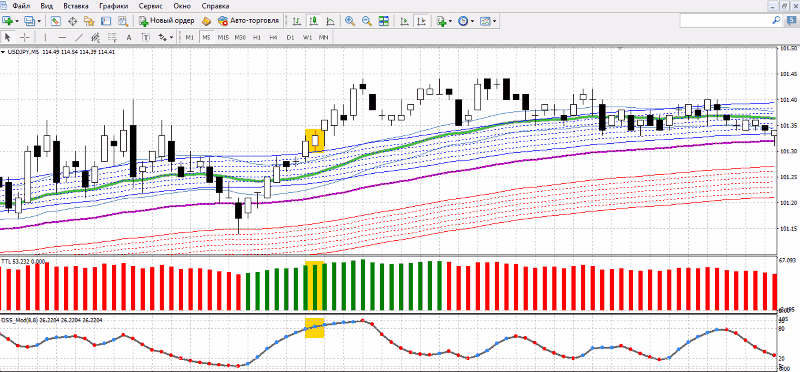The image size is (800, 372).
Task: Select the arrows drawing tool
Action: pos(163,37)
